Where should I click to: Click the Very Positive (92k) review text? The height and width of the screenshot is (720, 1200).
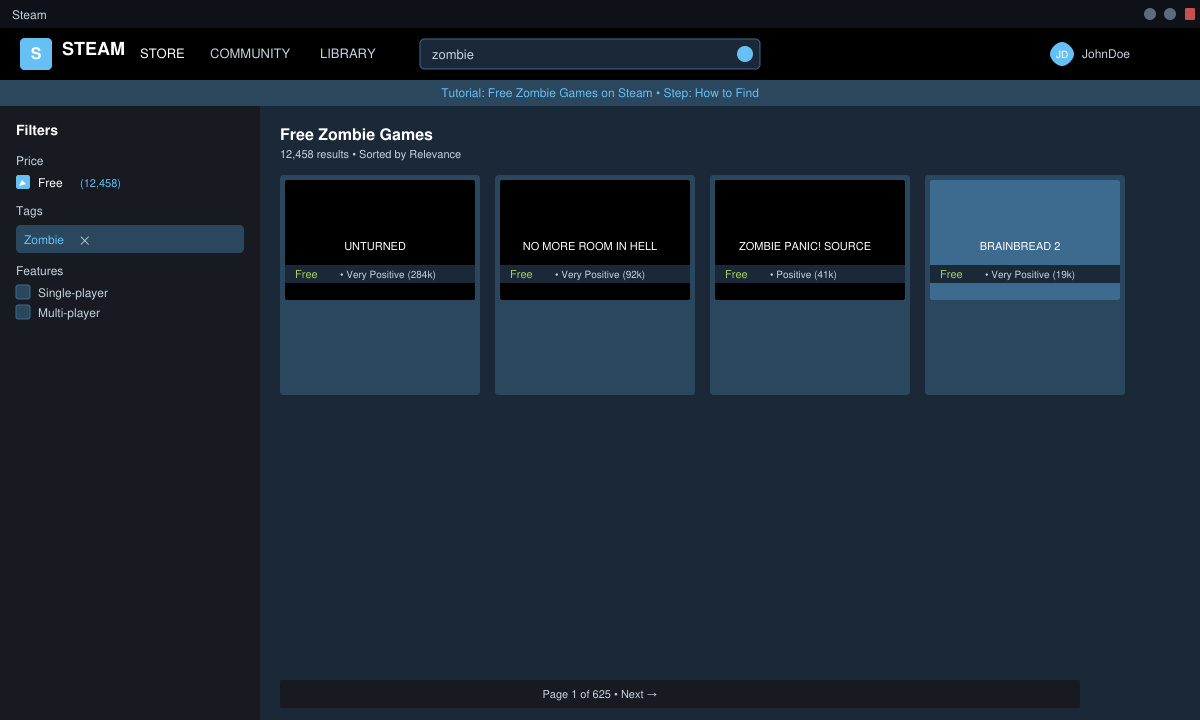[x=600, y=274]
